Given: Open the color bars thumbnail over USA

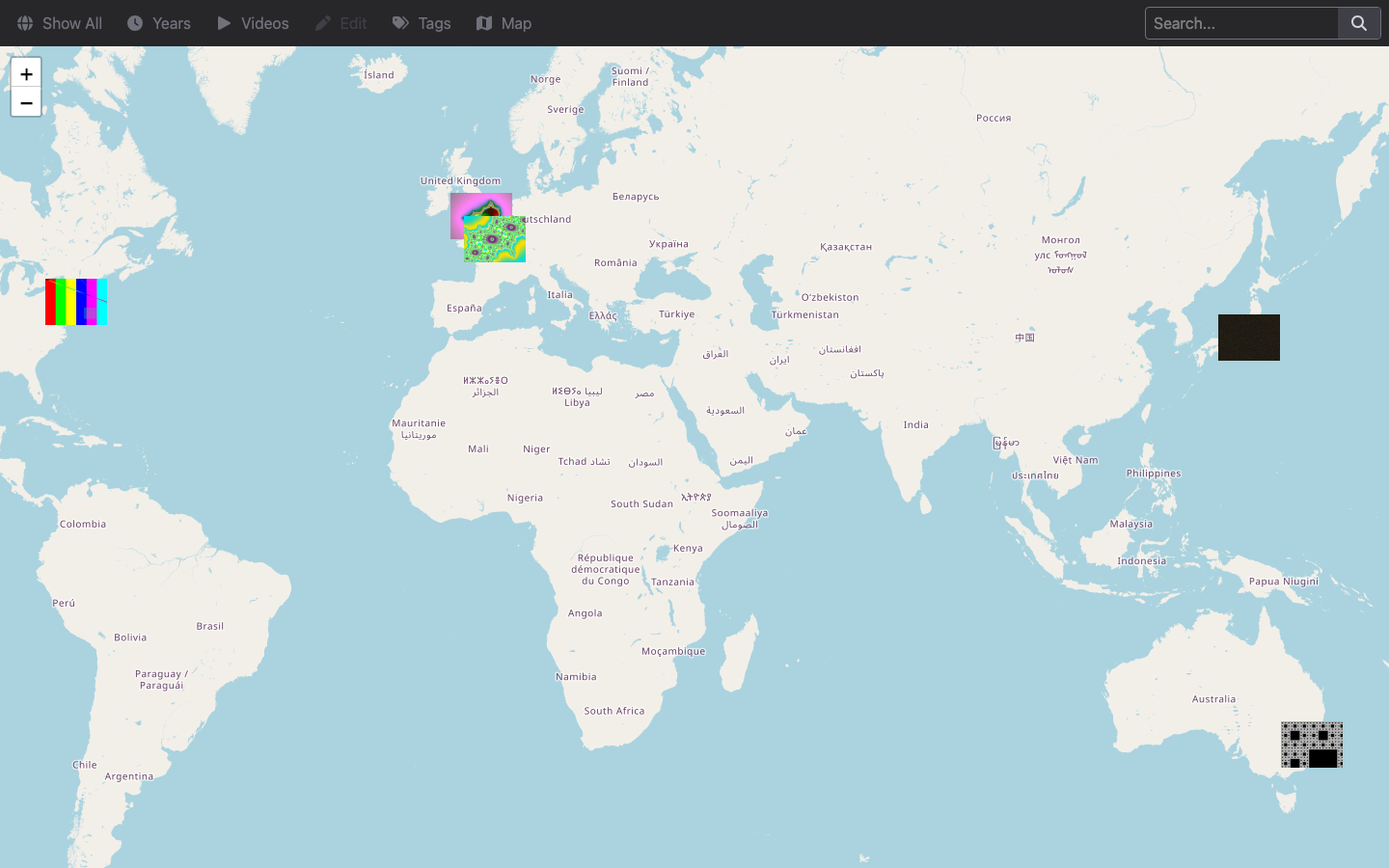Looking at the screenshot, I should (76, 302).
